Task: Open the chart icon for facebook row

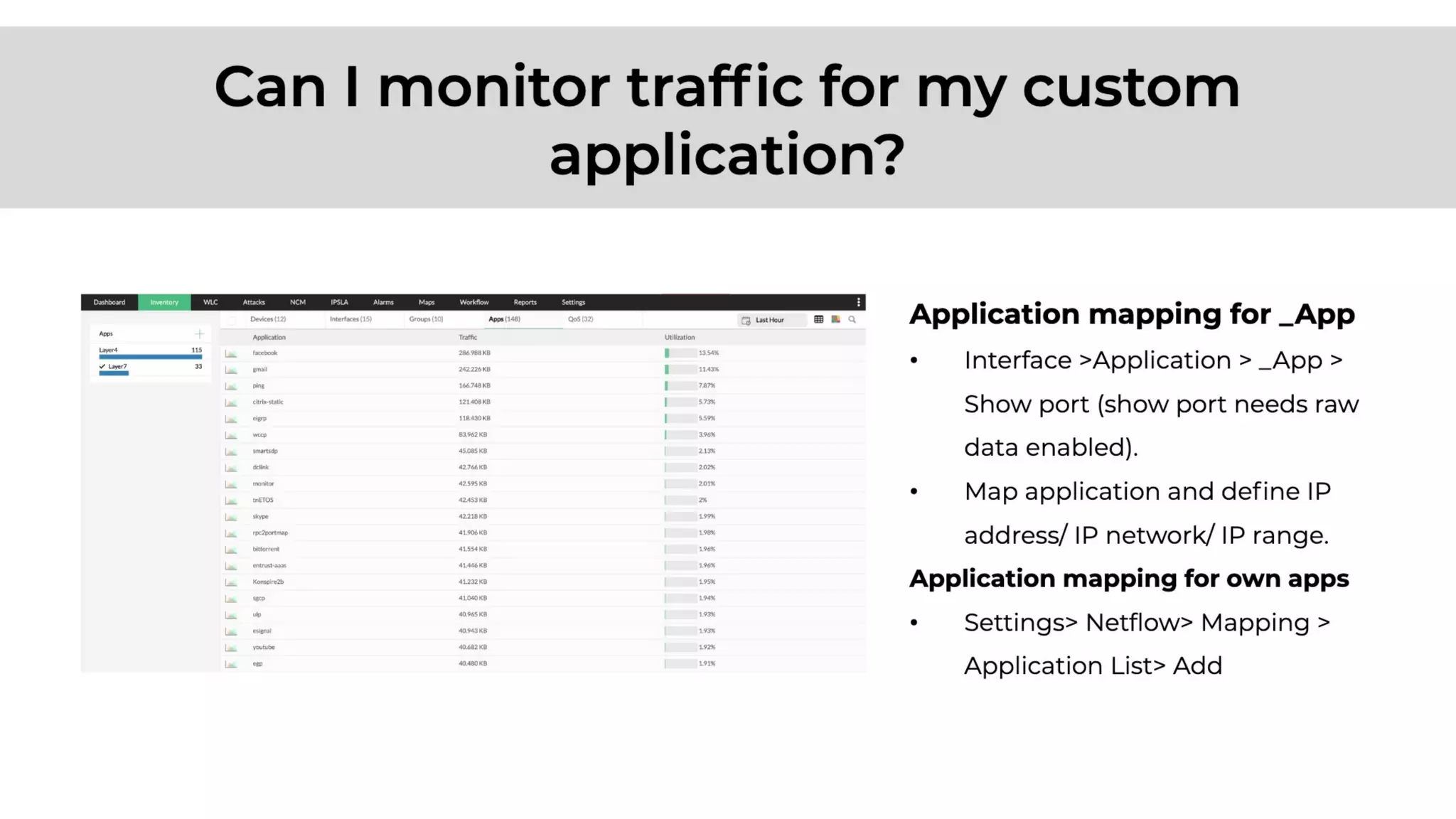Action: coord(231,353)
